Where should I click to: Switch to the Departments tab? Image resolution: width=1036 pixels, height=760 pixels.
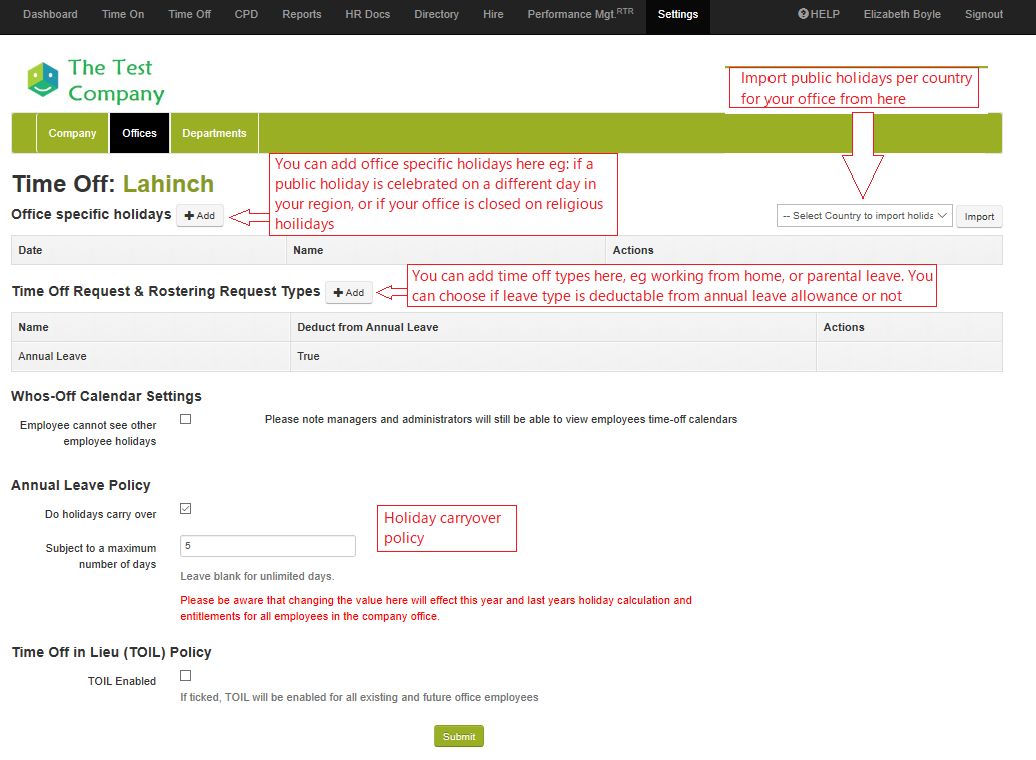pyautogui.click(x=214, y=133)
